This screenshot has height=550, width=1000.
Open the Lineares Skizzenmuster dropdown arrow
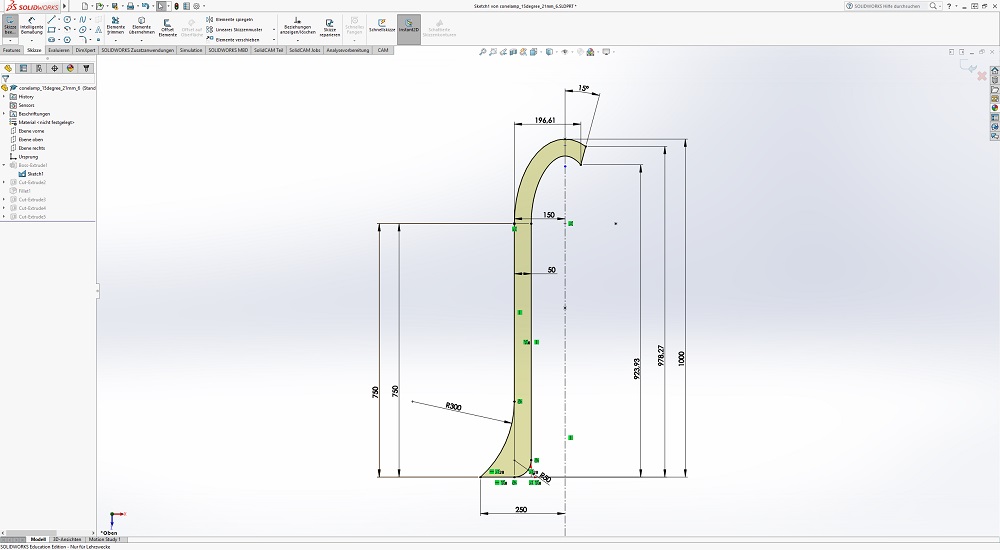pyautogui.click(x=274, y=29)
